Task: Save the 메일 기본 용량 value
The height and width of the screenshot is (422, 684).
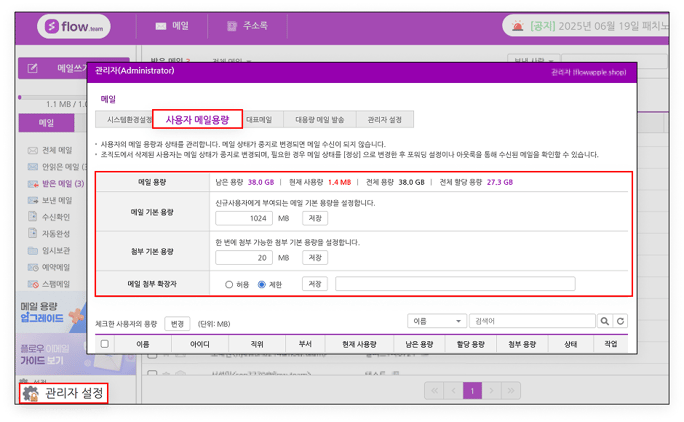Action: pyautogui.click(x=315, y=218)
